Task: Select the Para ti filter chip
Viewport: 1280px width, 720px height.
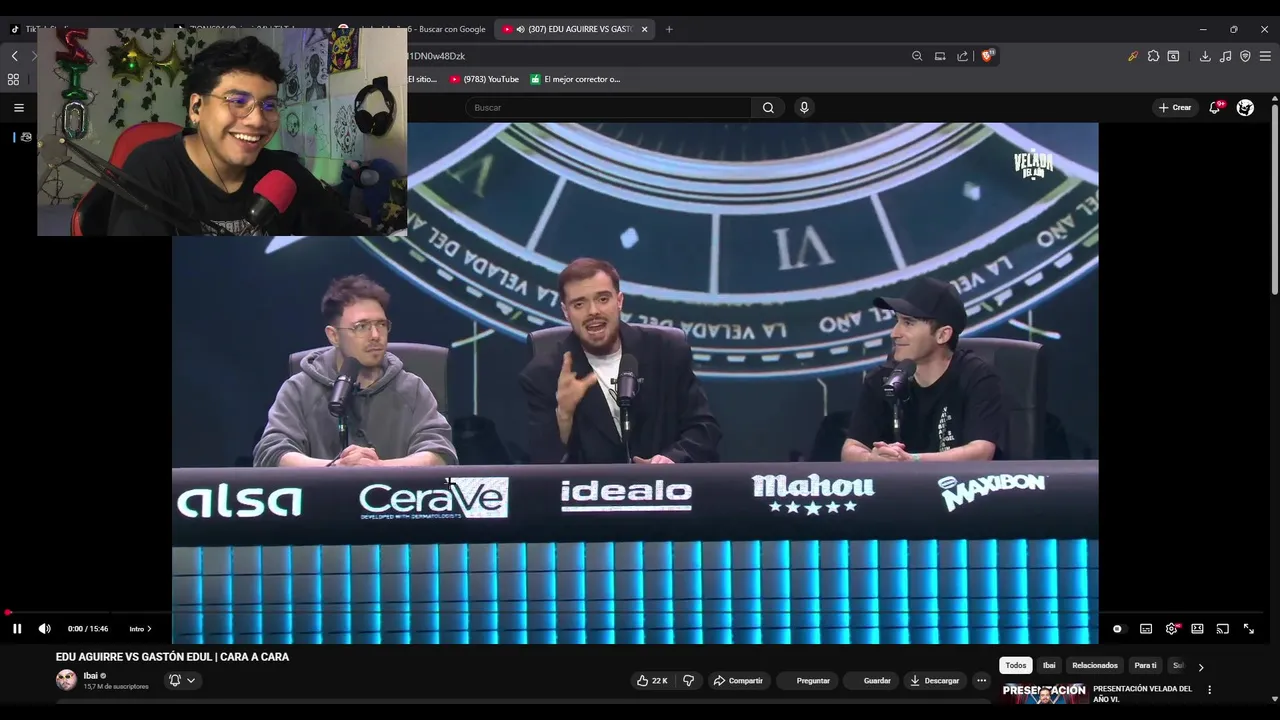Action: pos(1145,665)
